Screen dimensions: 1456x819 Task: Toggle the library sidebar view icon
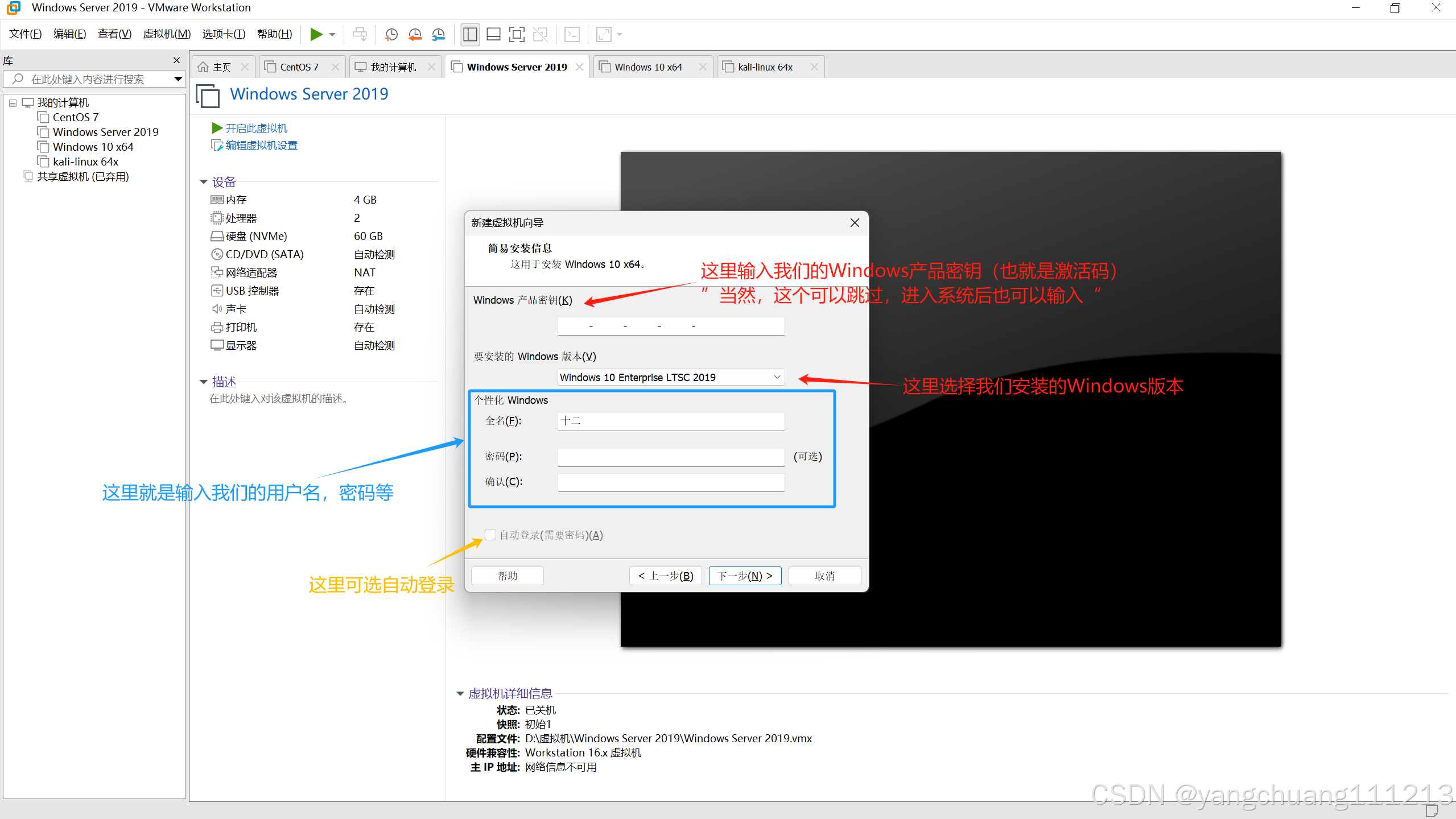click(x=470, y=35)
